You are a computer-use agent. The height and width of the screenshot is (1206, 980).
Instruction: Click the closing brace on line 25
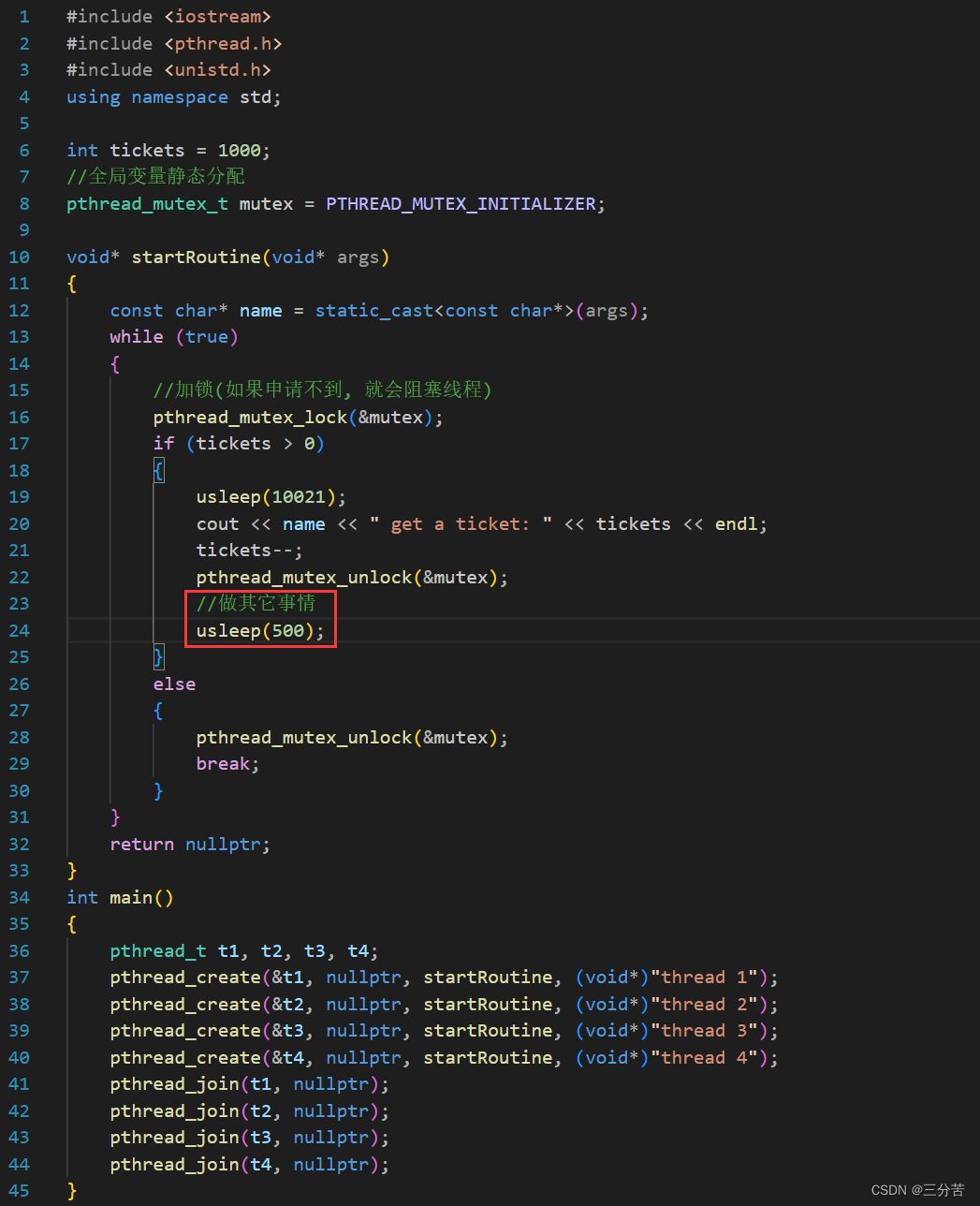tap(158, 656)
